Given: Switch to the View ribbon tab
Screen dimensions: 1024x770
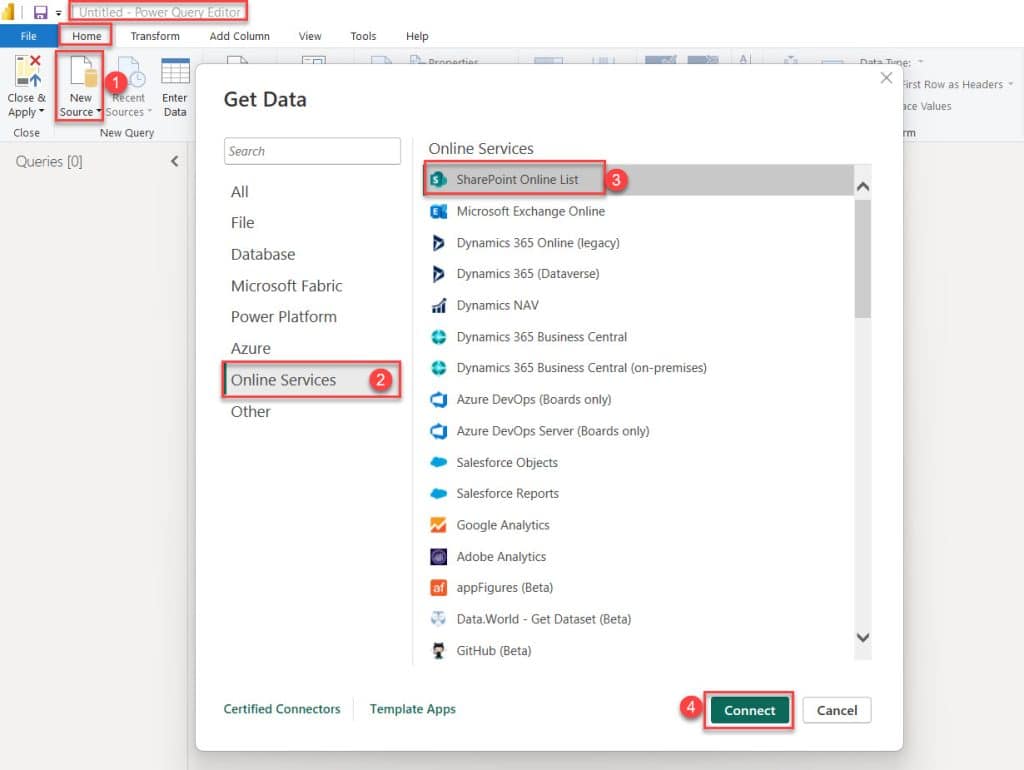Looking at the screenshot, I should [310, 36].
